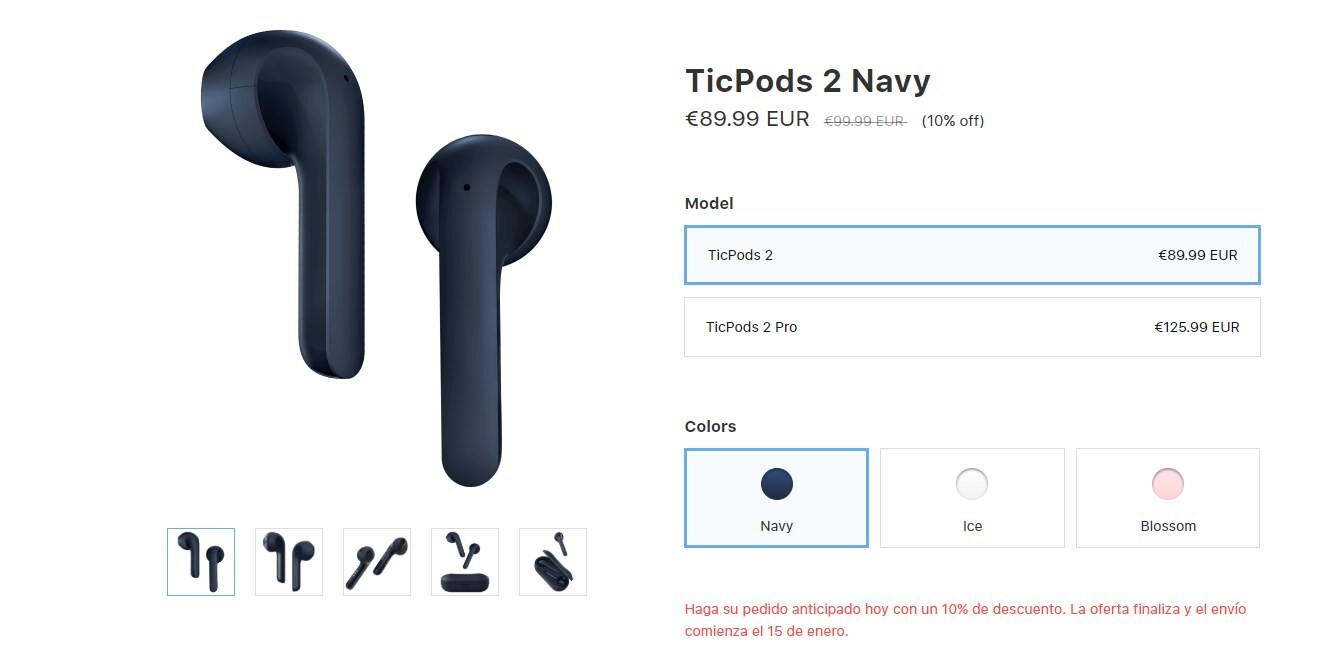Click the white Ice color circle
This screenshot has height=661, width=1323.
tap(972, 484)
